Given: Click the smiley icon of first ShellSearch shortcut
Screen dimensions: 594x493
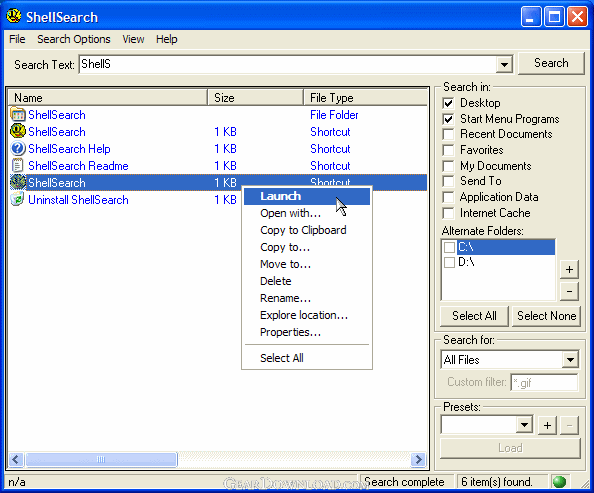Looking at the screenshot, I should point(17,131).
